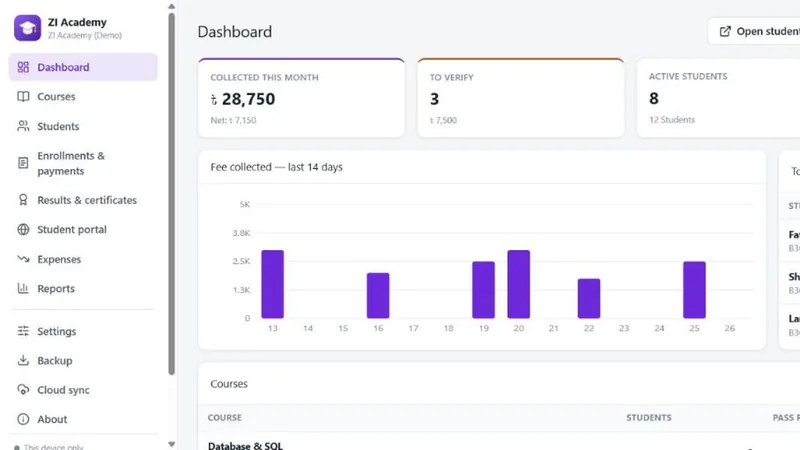The width and height of the screenshot is (800, 450).
Task: Click the COURSE column header
Action: pyautogui.click(x=224, y=417)
